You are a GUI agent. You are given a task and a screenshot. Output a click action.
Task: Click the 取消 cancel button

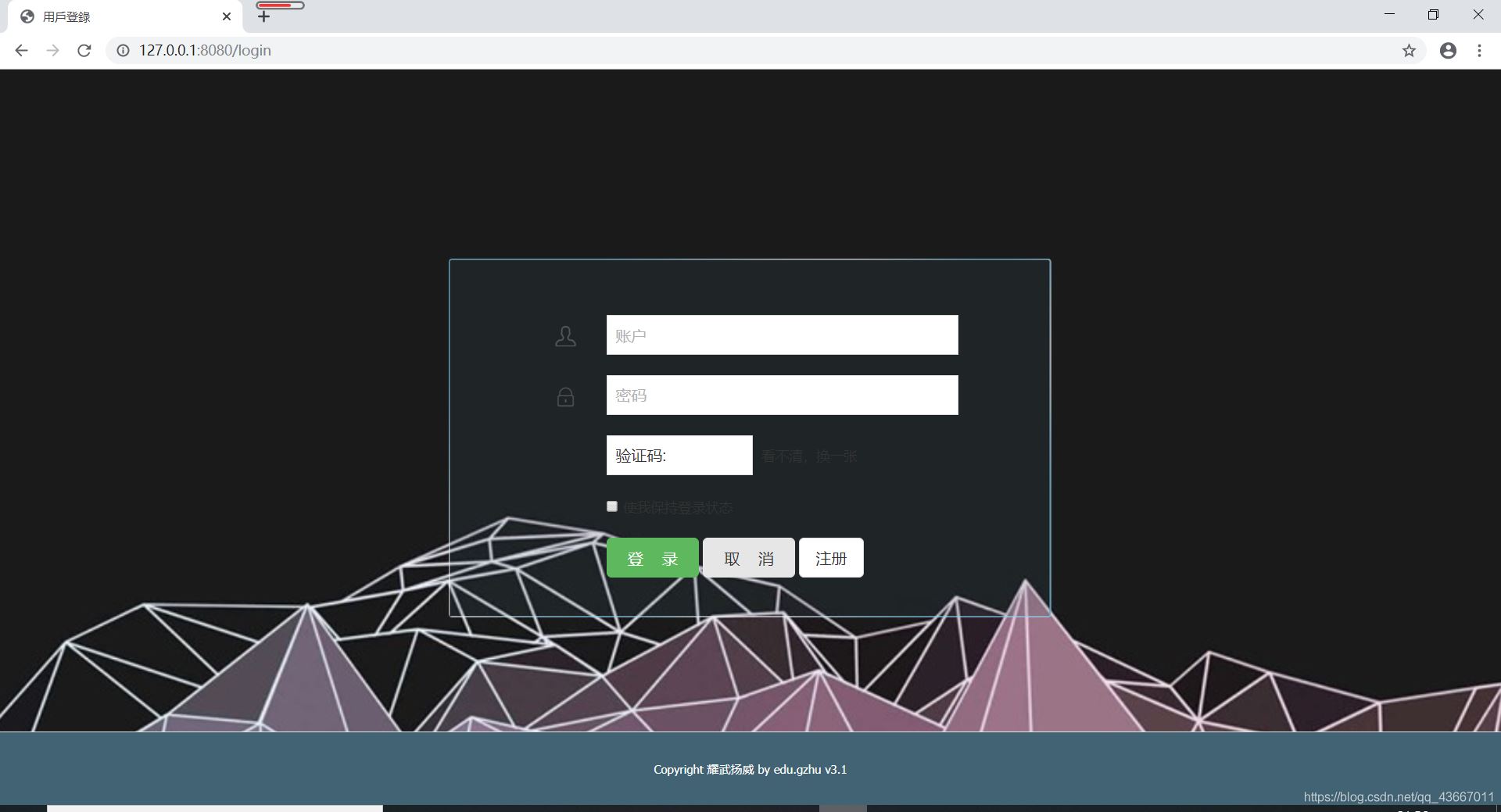coord(748,558)
